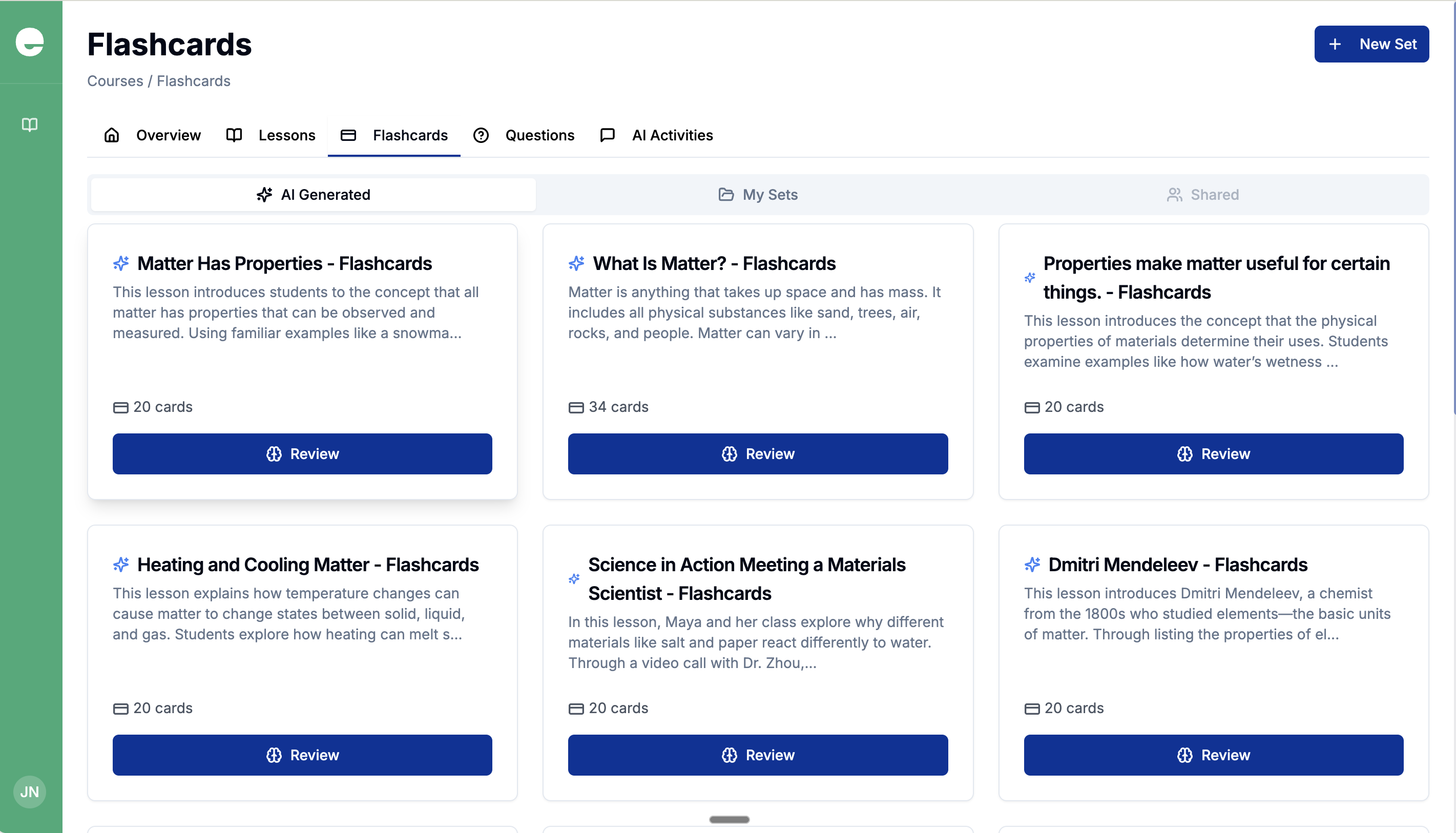1456x833 pixels.
Task: Select the AI Generated sets tab
Action: [314, 195]
